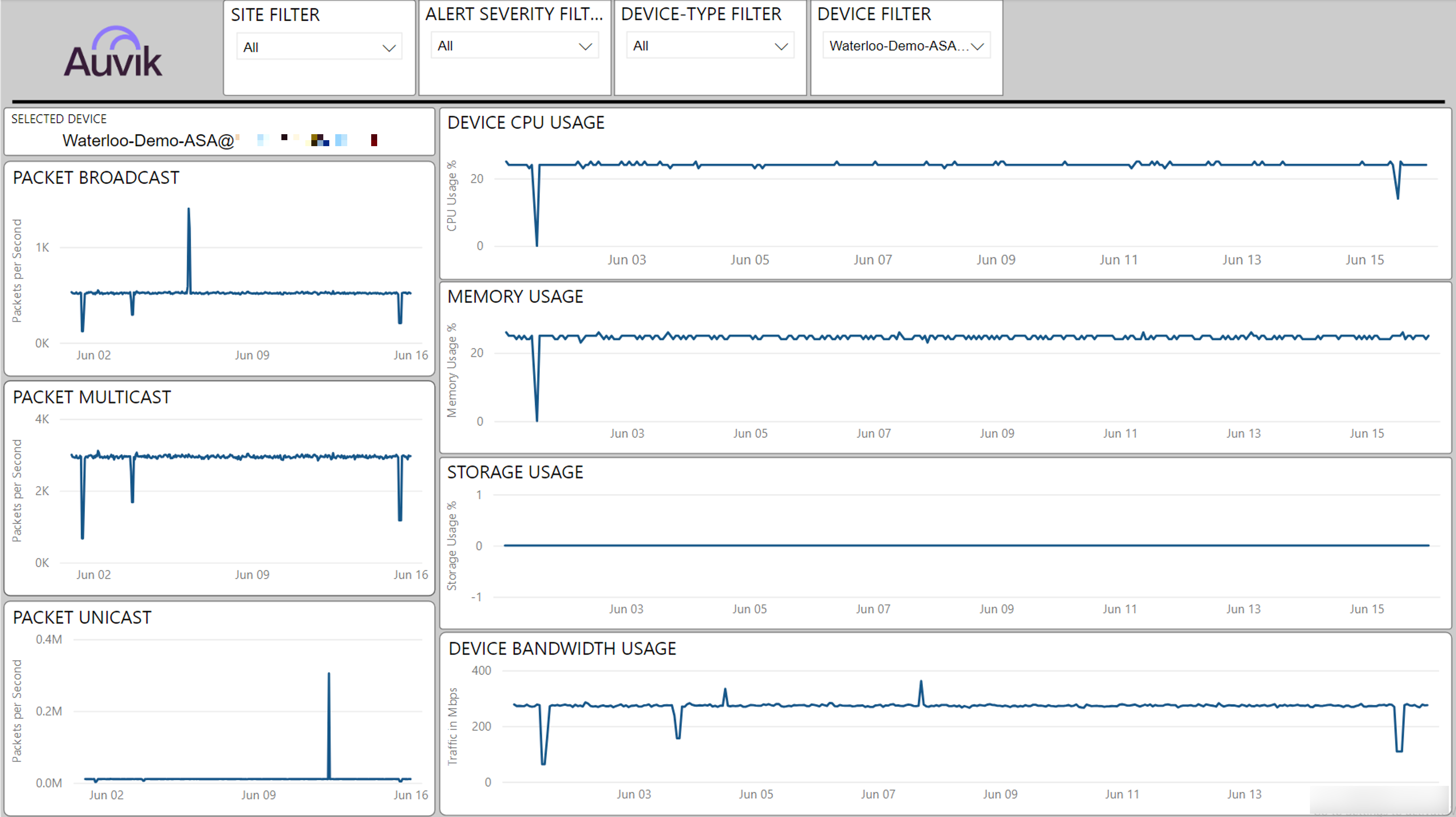Click the Site Filter chevron arrow
1456x817 pixels.
click(389, 48)
